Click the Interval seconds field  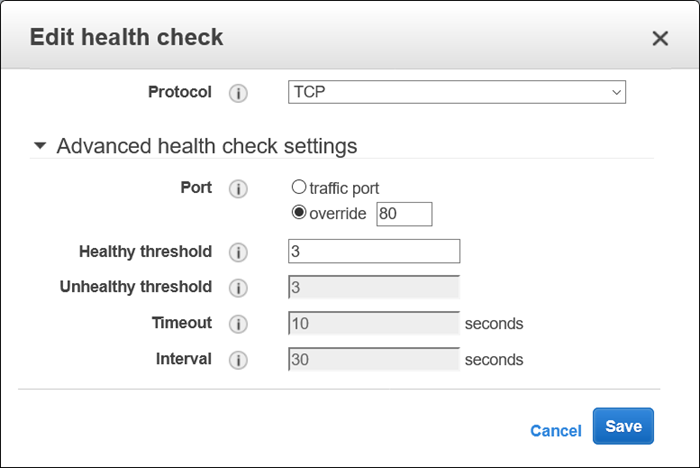[373, 360]
